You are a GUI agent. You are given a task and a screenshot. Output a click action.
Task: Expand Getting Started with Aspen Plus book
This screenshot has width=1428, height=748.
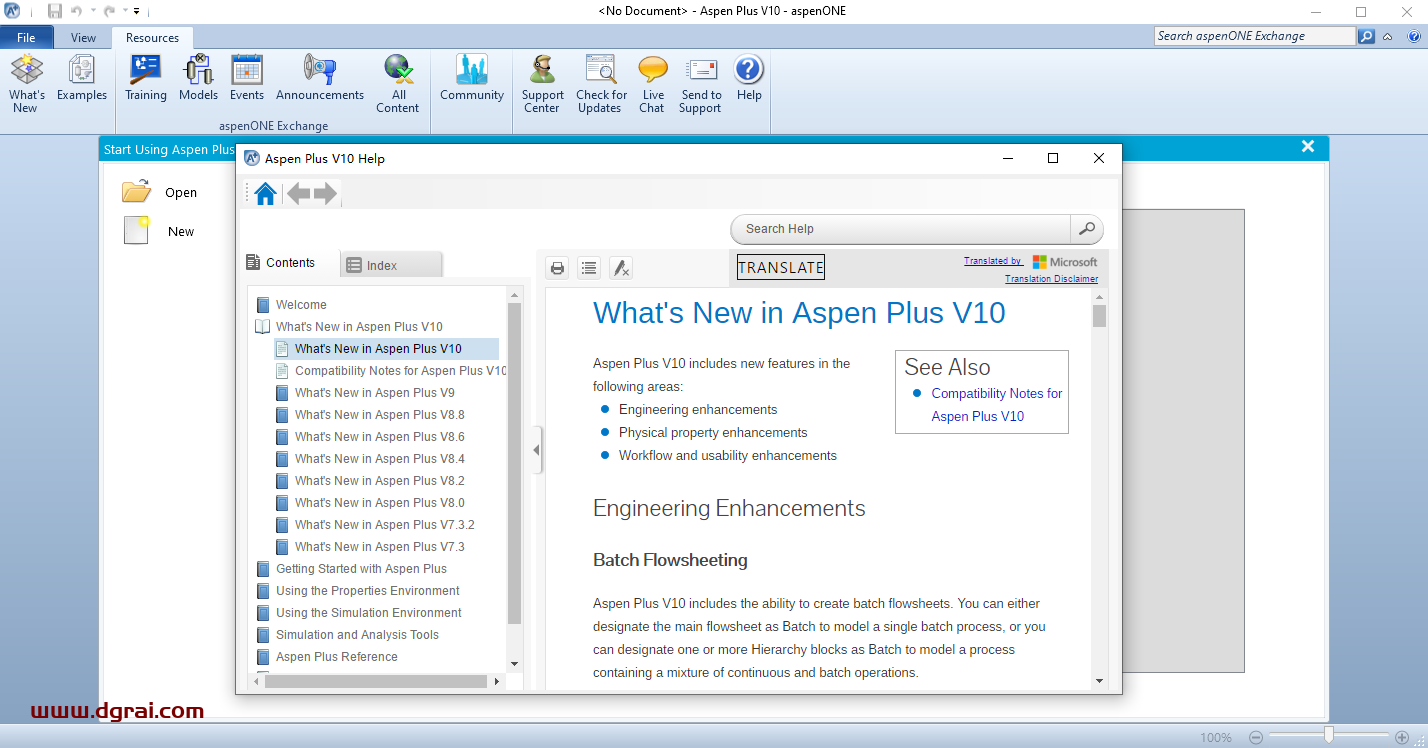click(x=263, y=569)
